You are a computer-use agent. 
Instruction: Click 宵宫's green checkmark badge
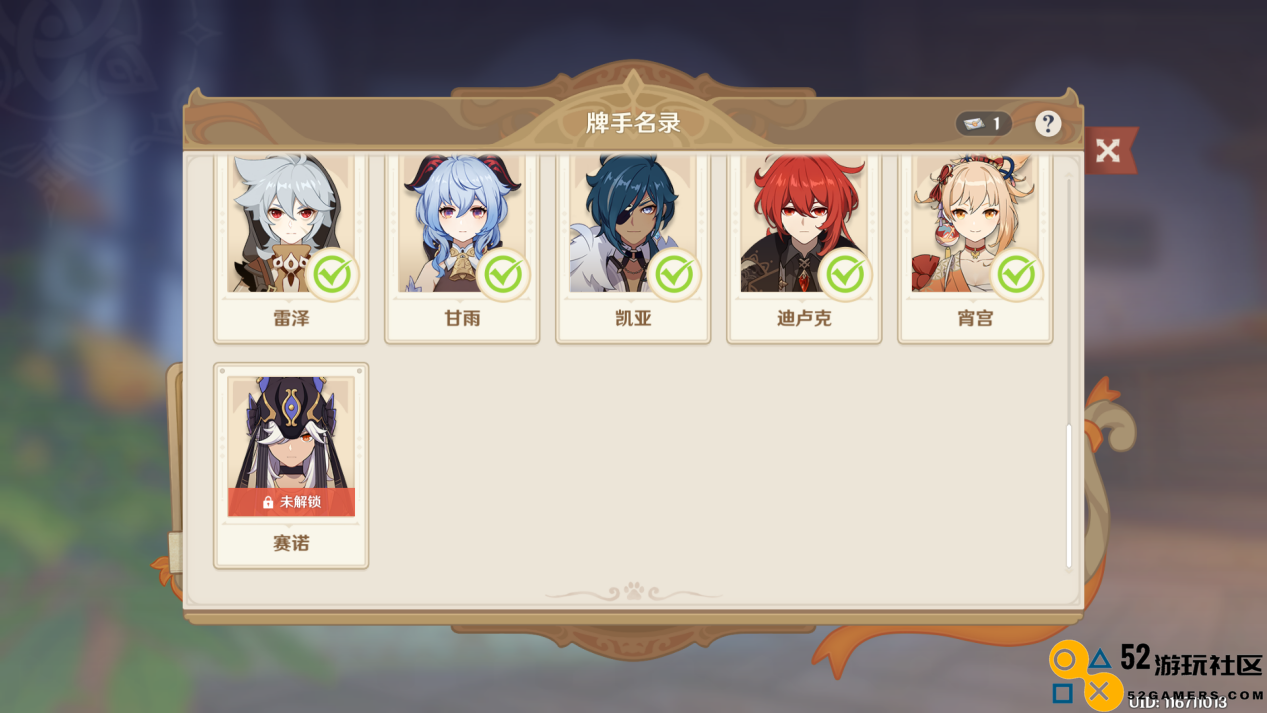1017,274
